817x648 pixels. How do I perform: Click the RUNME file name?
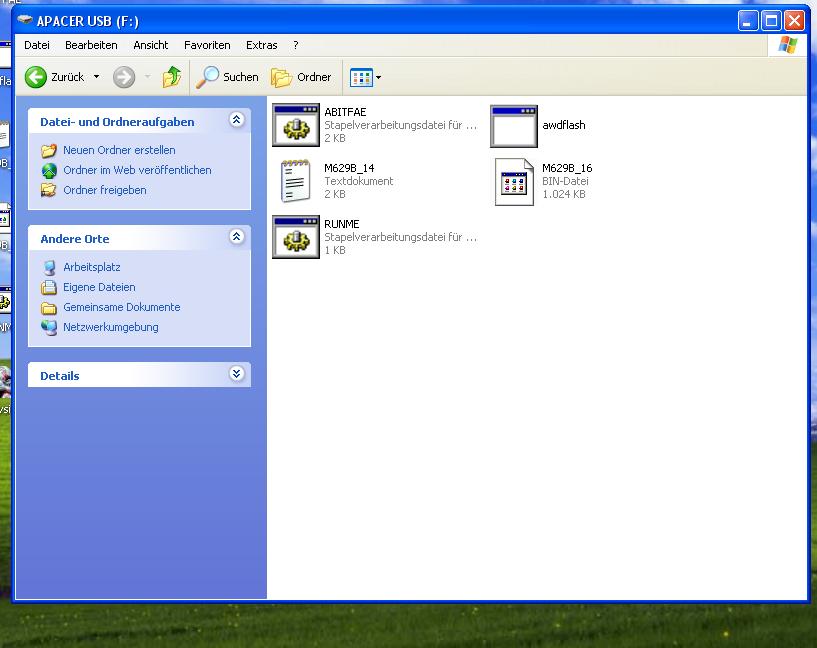click(x=342, y=224)
